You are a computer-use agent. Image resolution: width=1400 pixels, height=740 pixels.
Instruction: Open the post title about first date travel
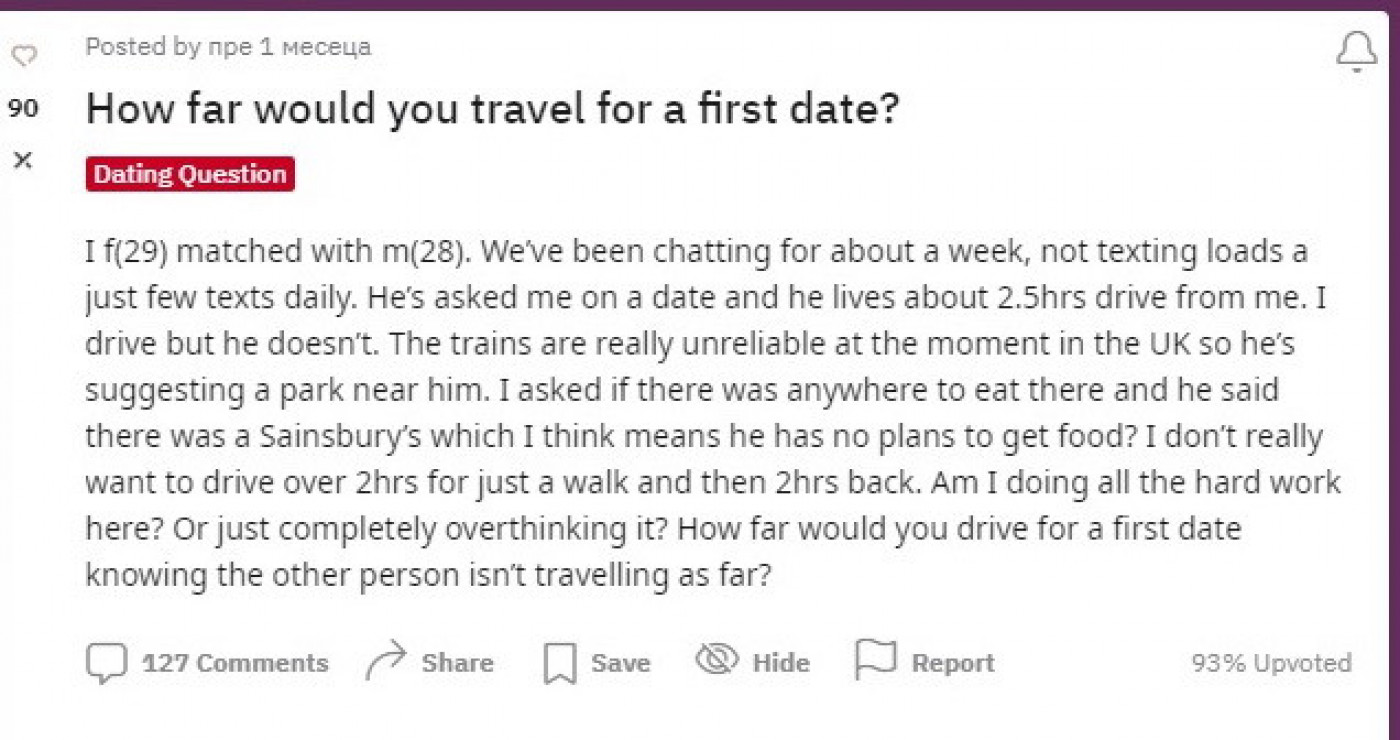point(492,109)
